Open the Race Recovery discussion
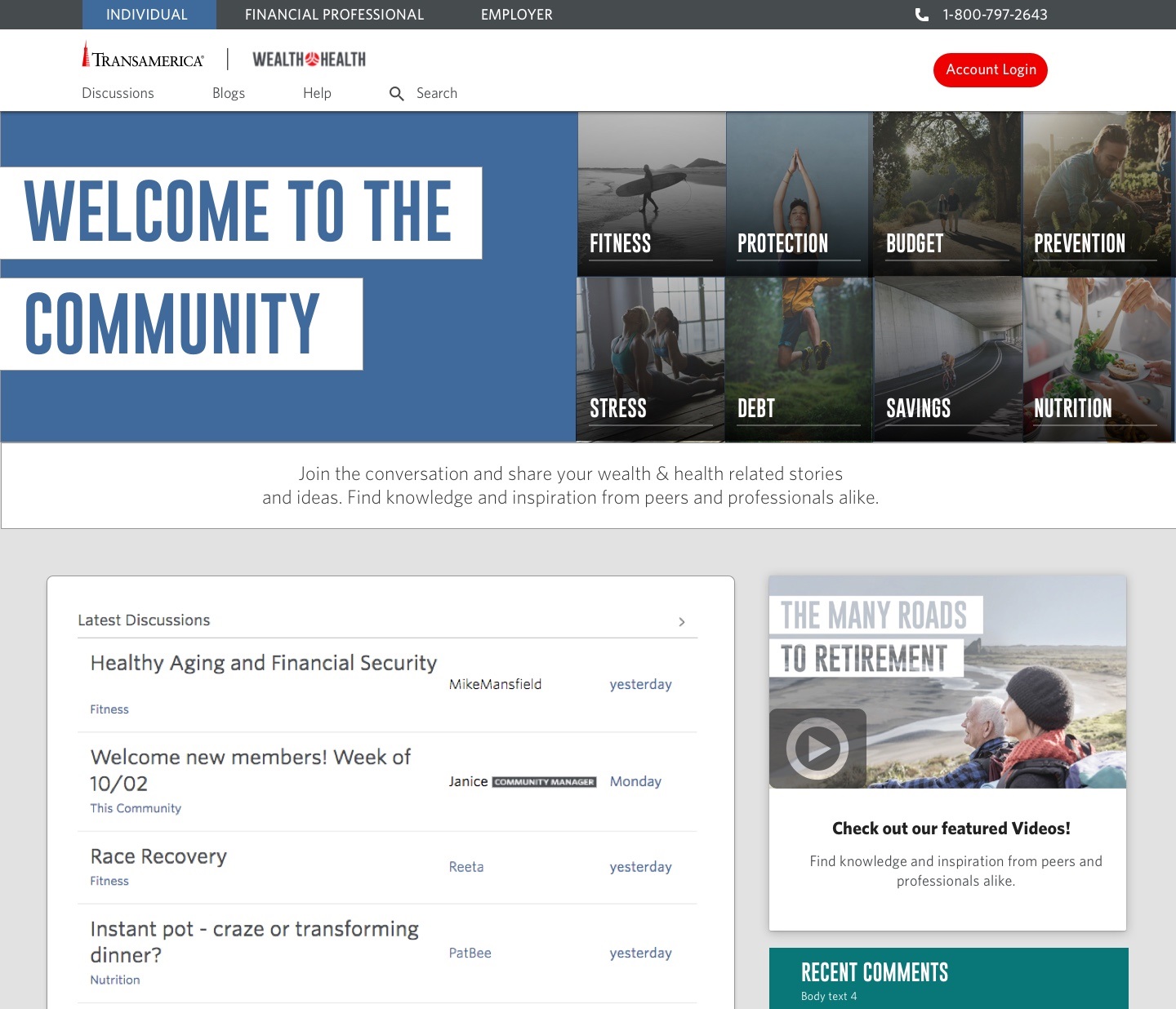The height and width of the screenshot is (1009, 1176). tap(158, 856)
